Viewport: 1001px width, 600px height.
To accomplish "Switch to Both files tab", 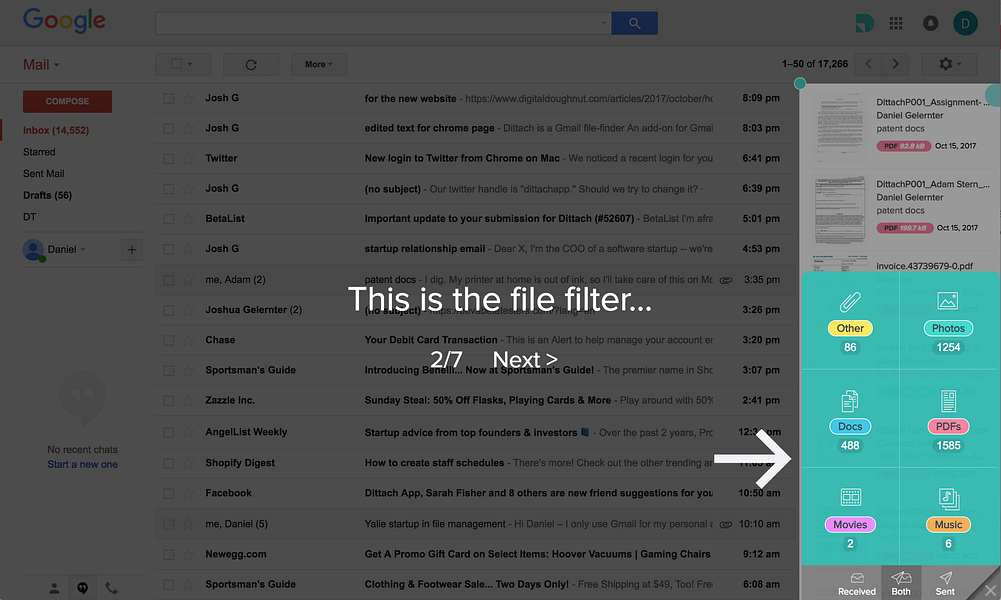I will pos(901,583).
